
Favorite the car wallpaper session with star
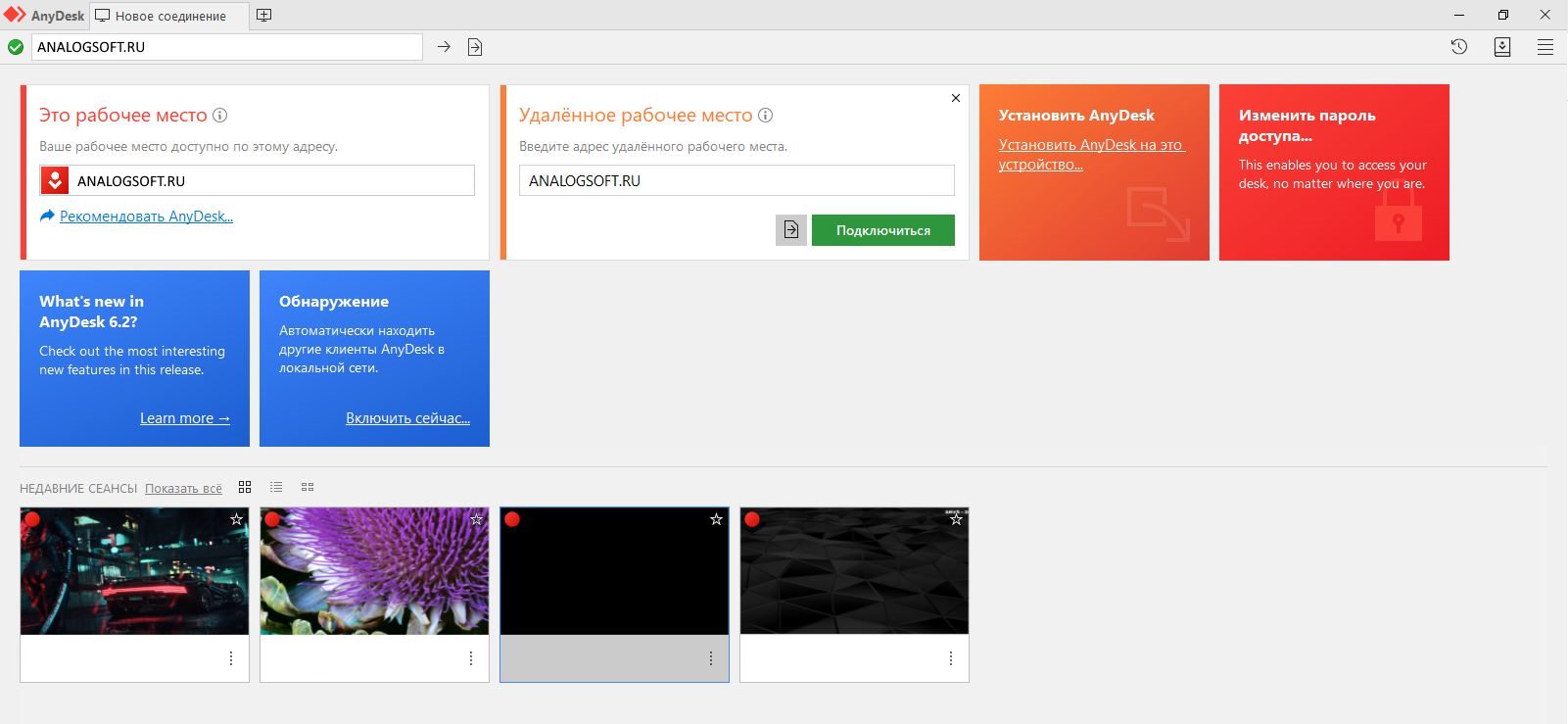coord(236,519)
